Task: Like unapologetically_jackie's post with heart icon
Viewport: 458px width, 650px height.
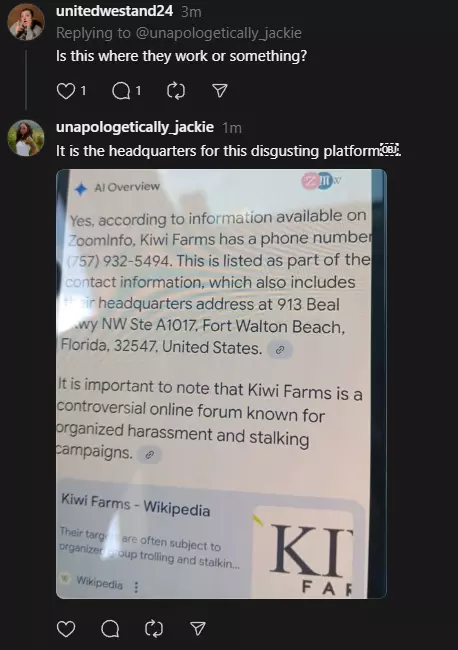Action: click(x=66, y=629)
